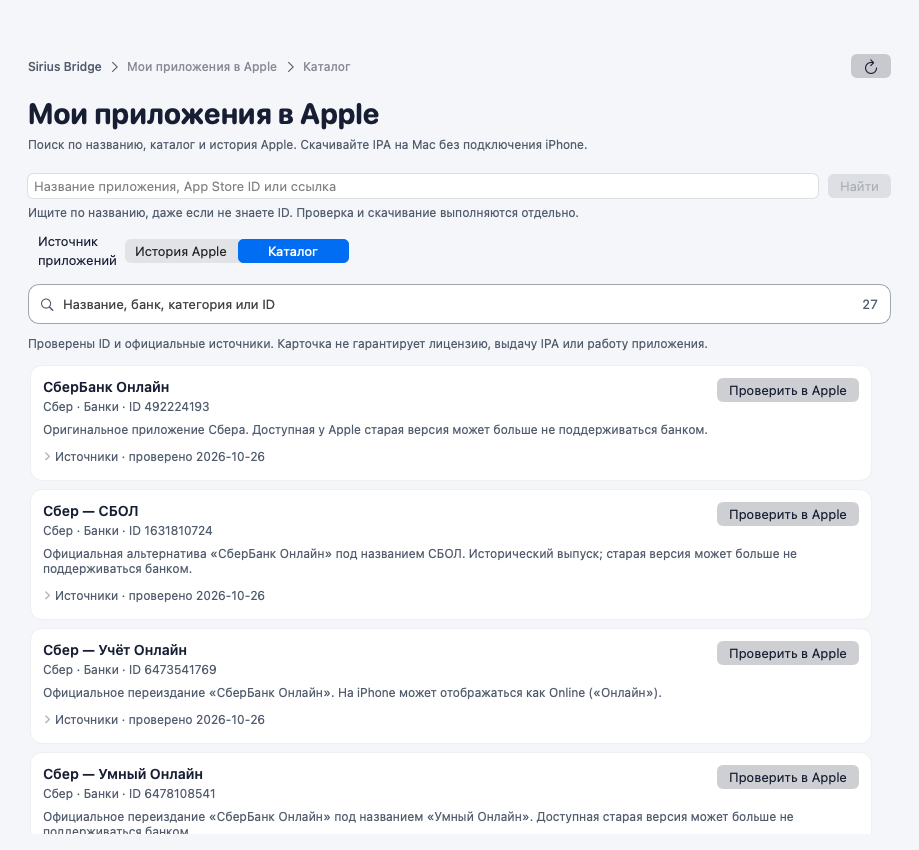Click the СберБанк Онлайн card title
The height and width of the screenshot is (850, 919).
106,387
